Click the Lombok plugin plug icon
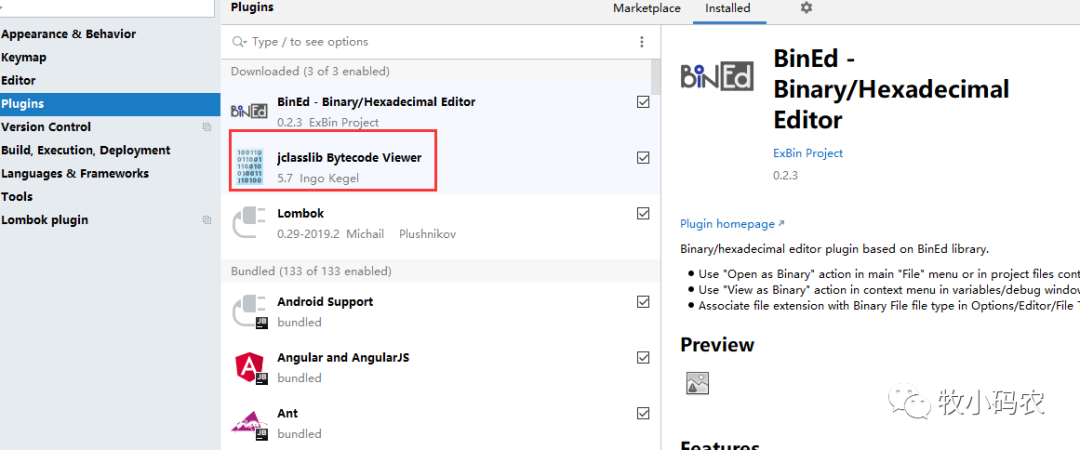The width and height of the screenshot is (1080, 450). 249,223
